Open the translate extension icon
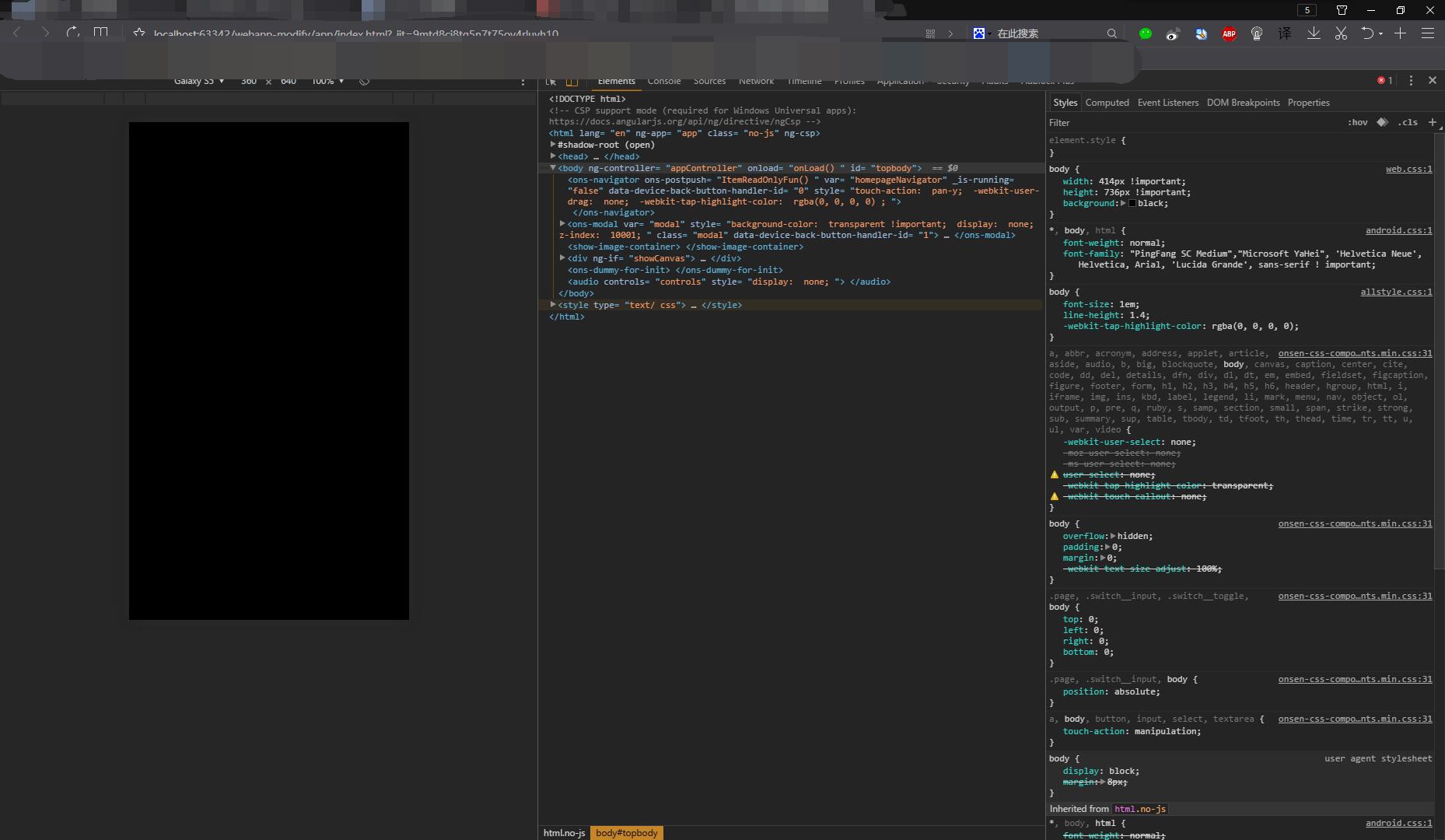This screenshot has height=840, width=1445. pos(1285,33)
